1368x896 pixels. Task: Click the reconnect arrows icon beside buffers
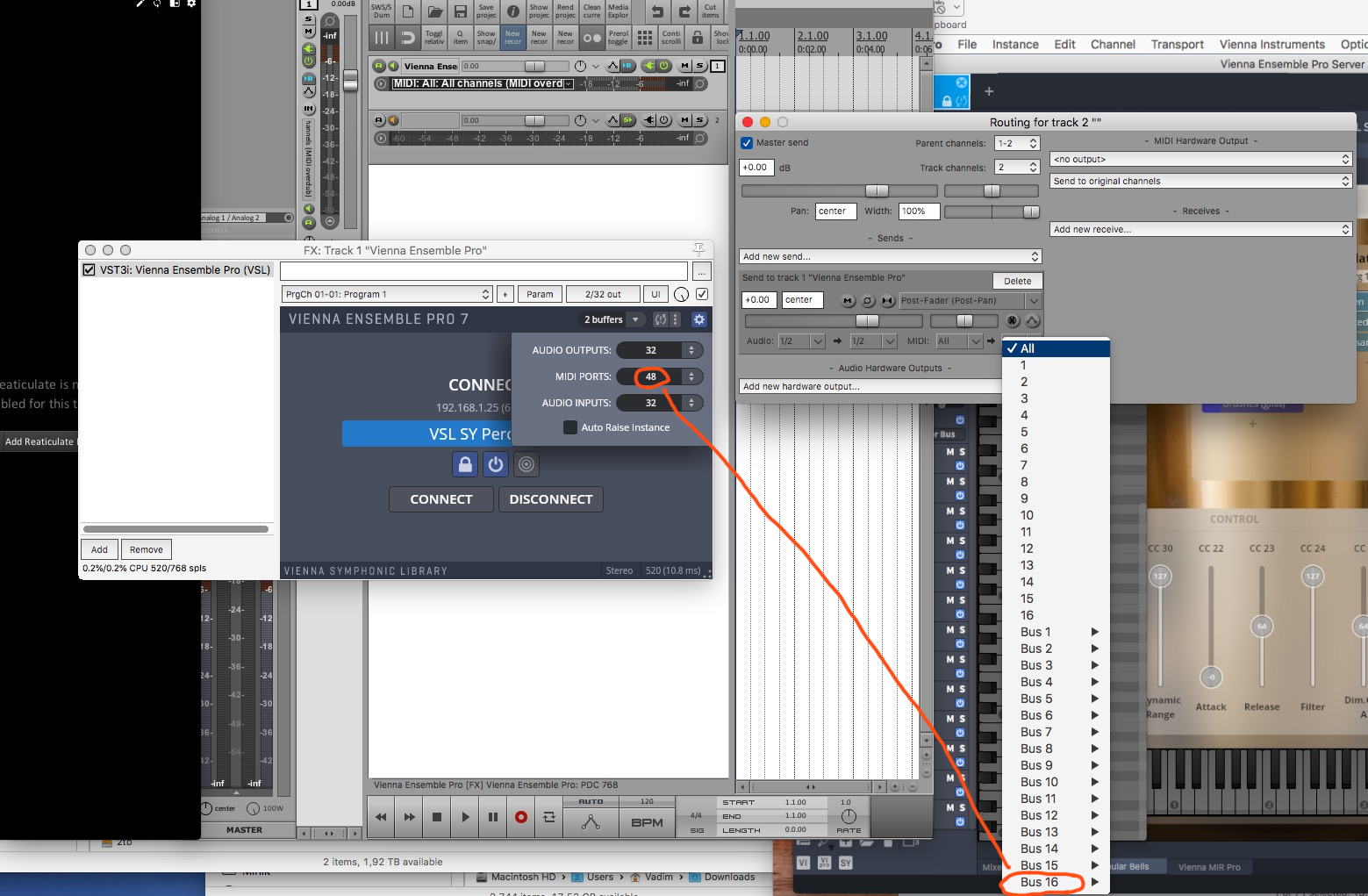point(661,319)
